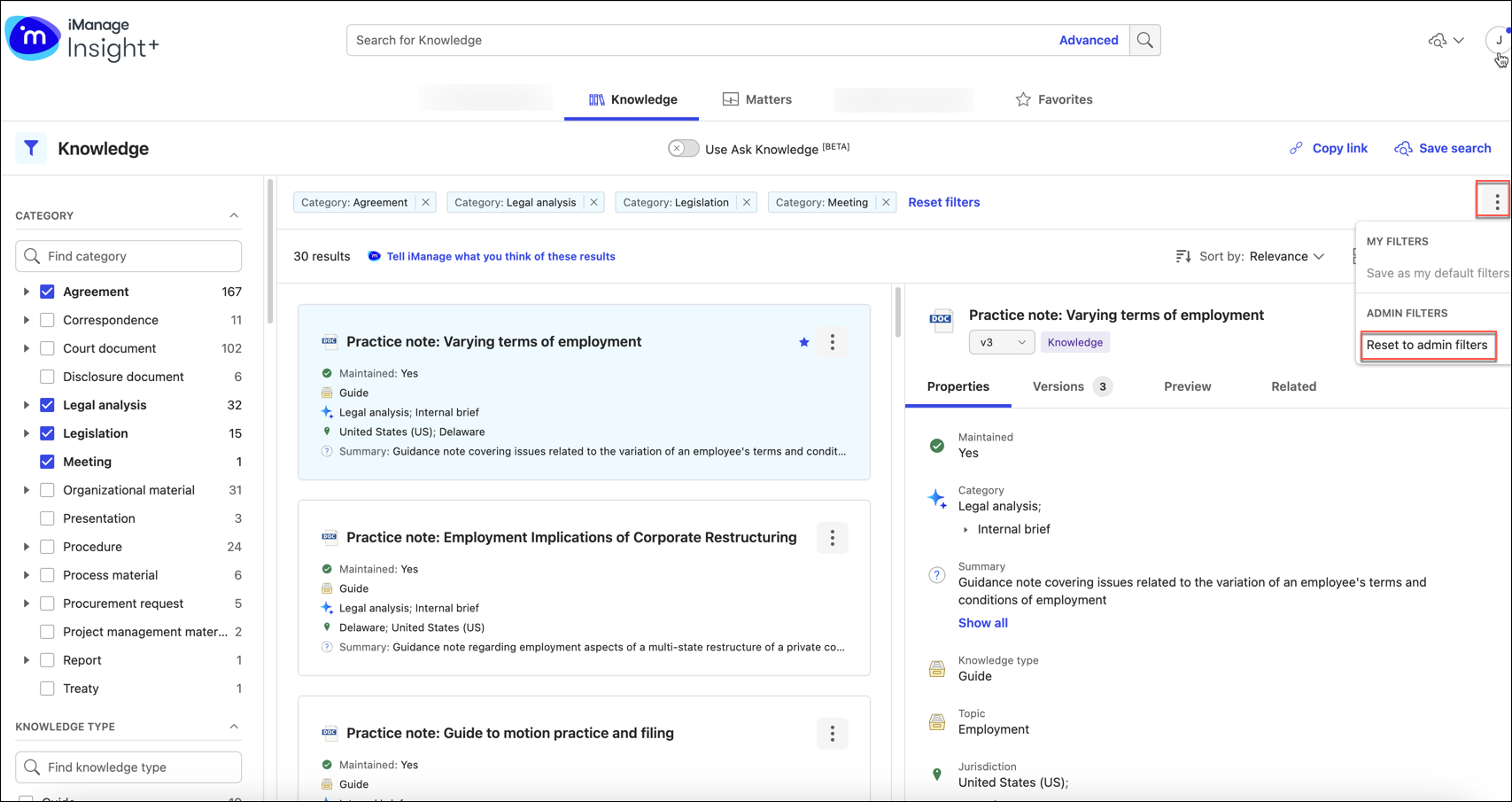Open the filter bar three-dot menu
The height and width of the screenshot is (802, 1512).
click(1496, 202)
